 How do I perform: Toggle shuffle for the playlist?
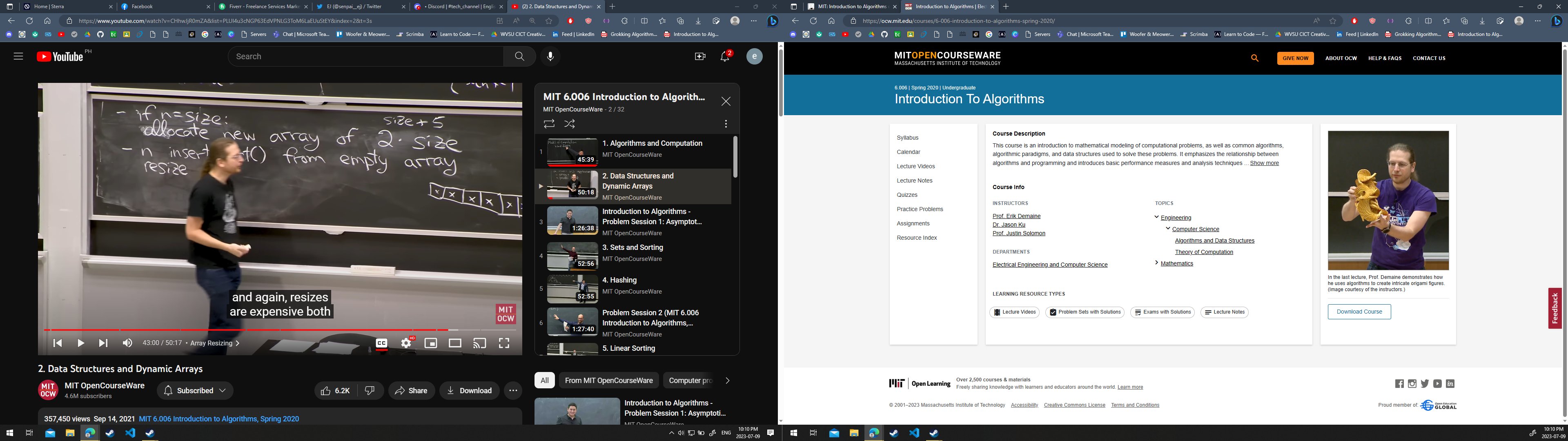(570, 124)
